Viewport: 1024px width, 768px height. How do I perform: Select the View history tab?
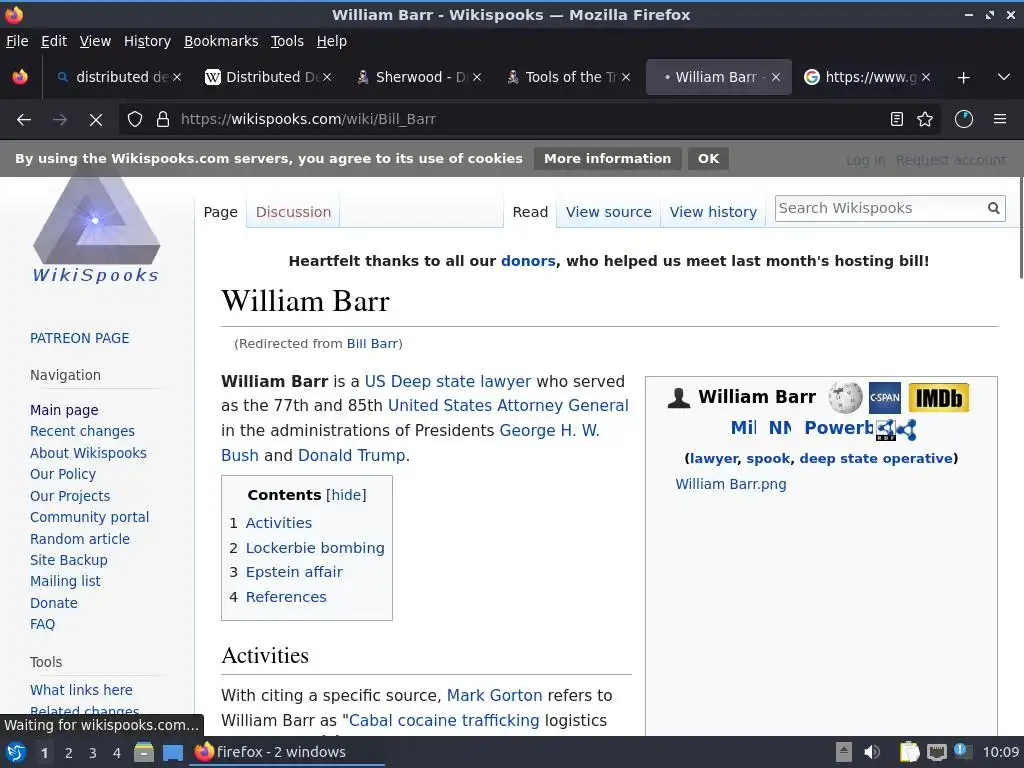pyautogui.click(x=713, y=212)
